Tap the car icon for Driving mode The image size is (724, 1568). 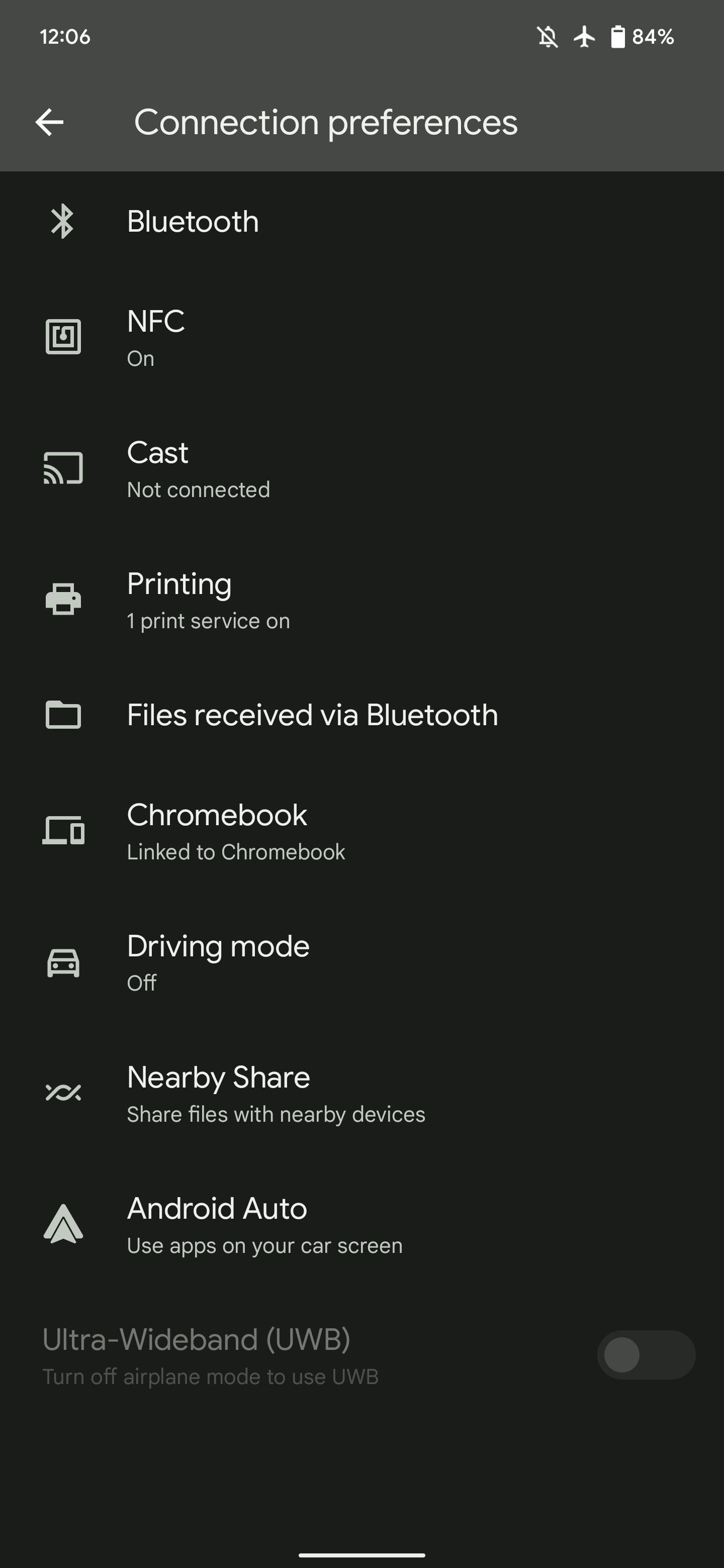63,963
